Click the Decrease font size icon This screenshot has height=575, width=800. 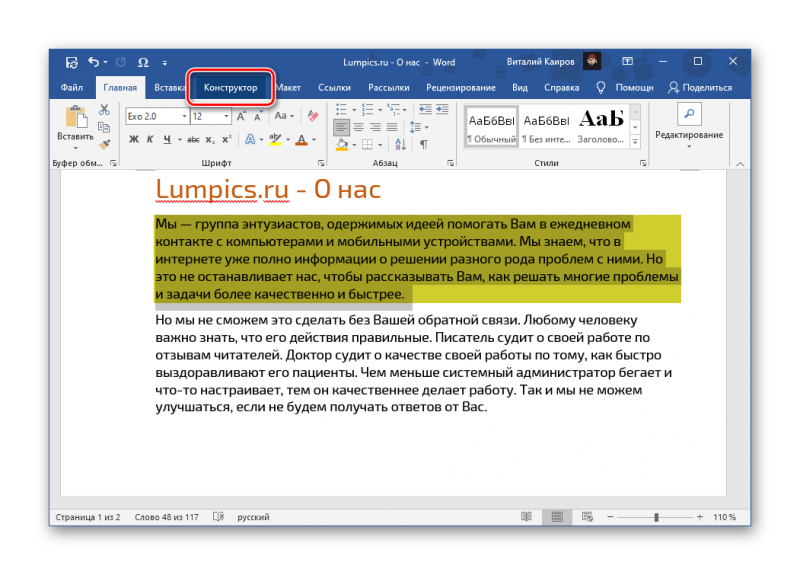(x=258, y=117)
